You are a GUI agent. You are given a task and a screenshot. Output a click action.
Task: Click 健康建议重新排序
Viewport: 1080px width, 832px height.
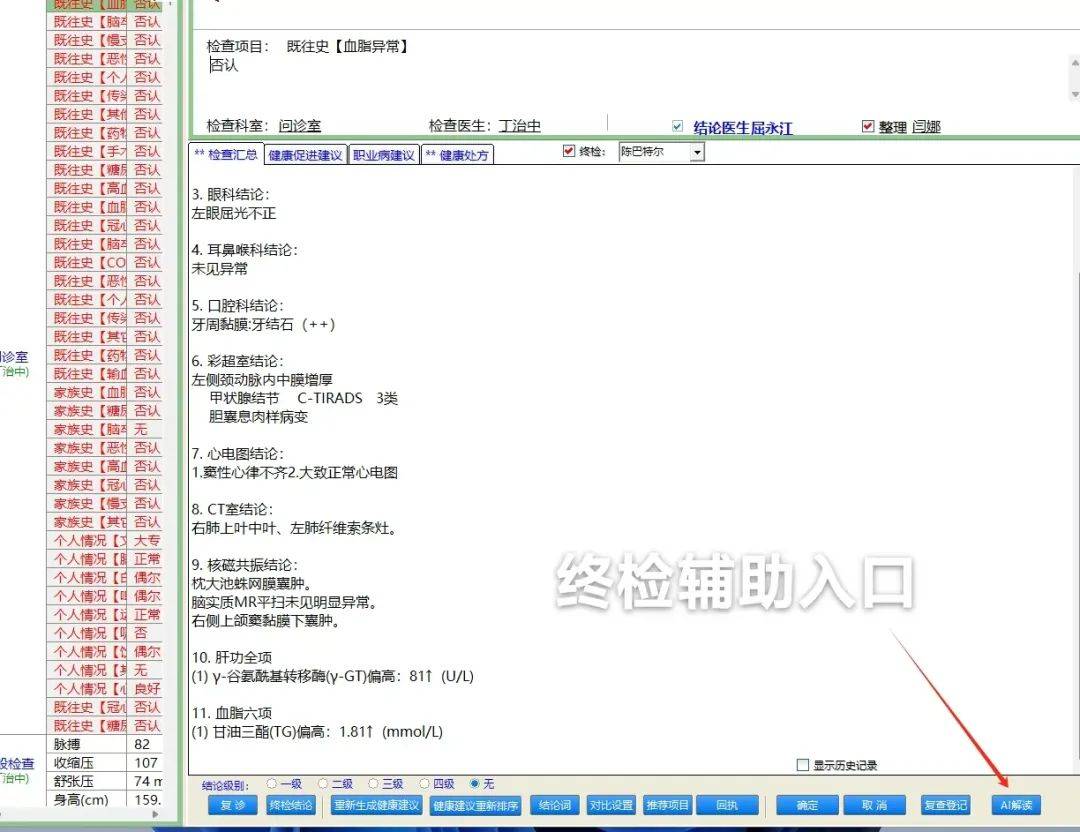click(474, 805)
